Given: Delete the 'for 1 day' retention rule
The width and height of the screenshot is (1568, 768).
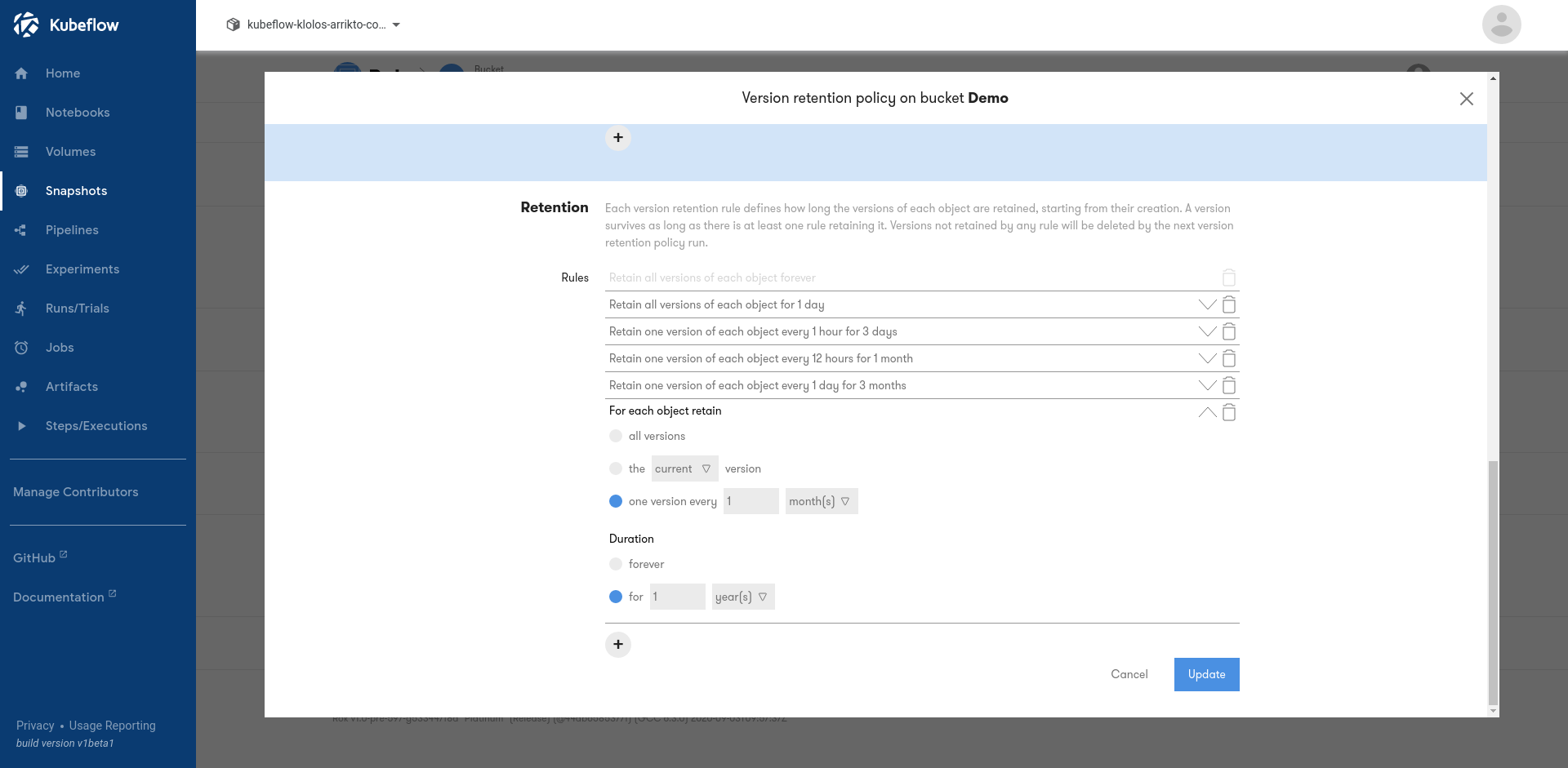Looking at the screenshot, I should (1229, 304).
